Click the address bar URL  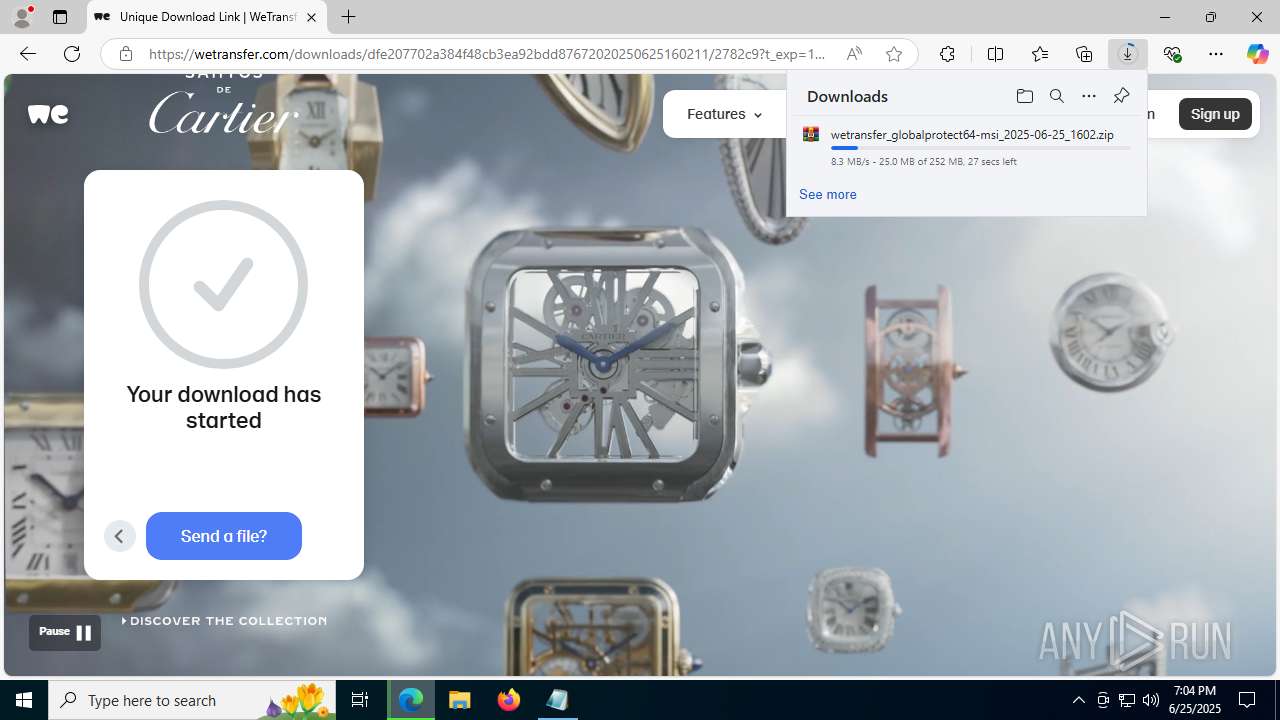(x=487, y=54)
